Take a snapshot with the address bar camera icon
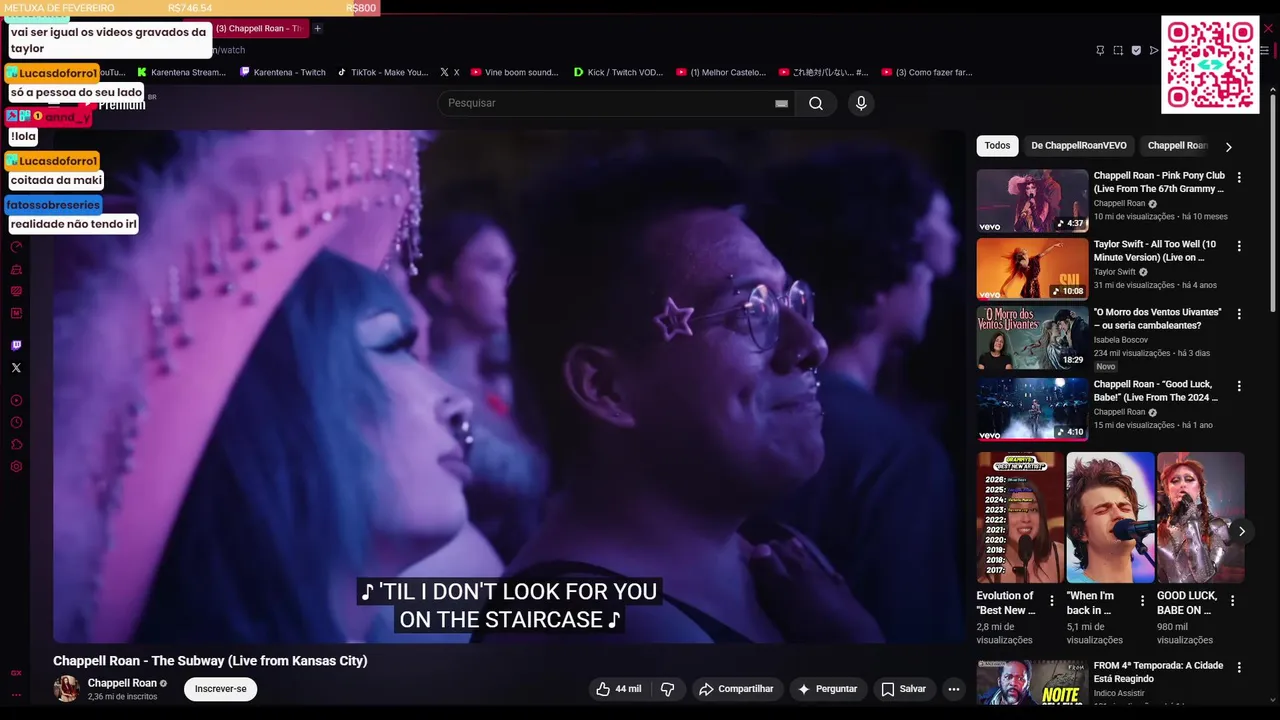Image resolution: width=1280 pixels, height=720 pixels. point(1118,50)
